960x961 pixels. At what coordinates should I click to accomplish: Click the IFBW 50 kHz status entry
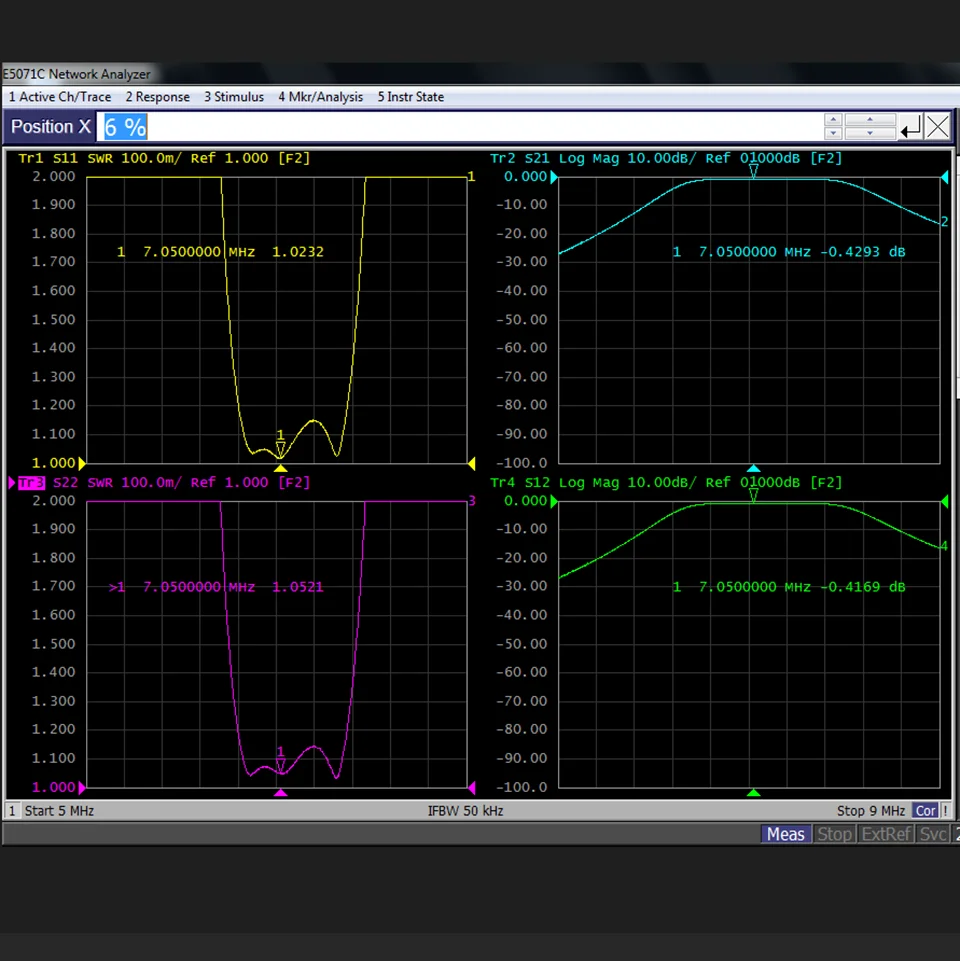tap(465, 811)
